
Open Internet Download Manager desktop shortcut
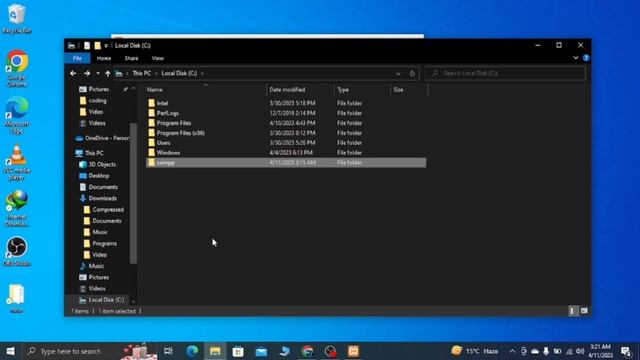pos(17,209)
